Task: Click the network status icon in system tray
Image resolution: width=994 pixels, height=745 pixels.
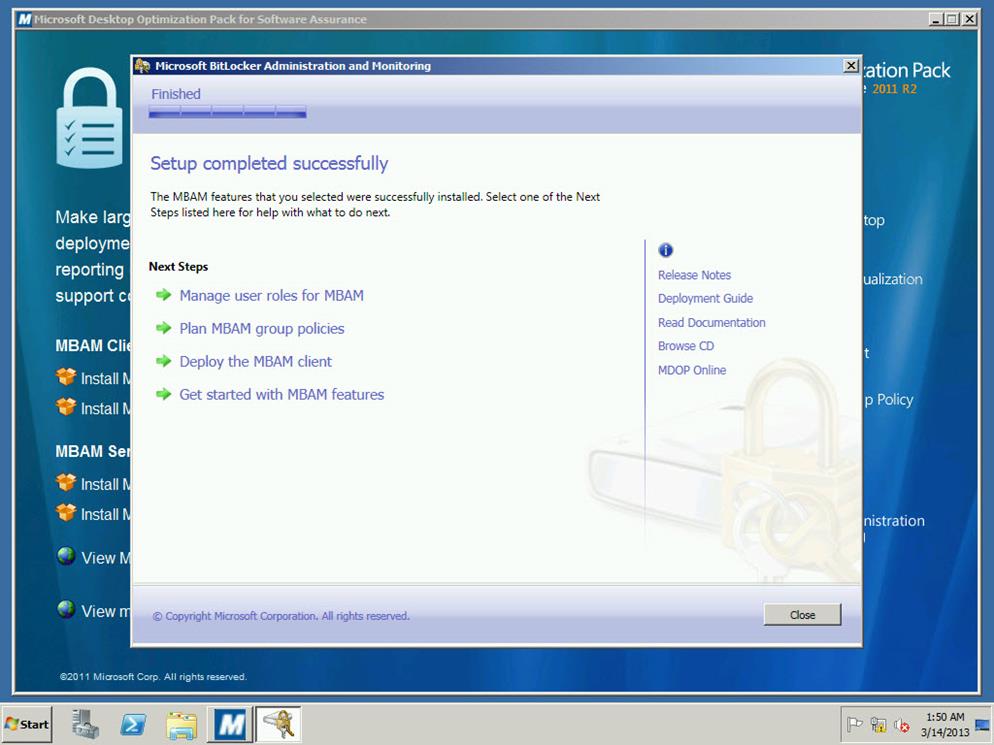Action: tap(878, 724)
